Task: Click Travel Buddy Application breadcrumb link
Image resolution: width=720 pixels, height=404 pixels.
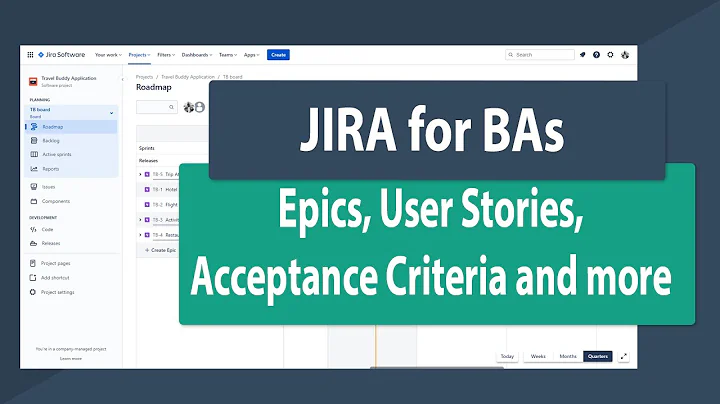Action: tap(188, 77)
